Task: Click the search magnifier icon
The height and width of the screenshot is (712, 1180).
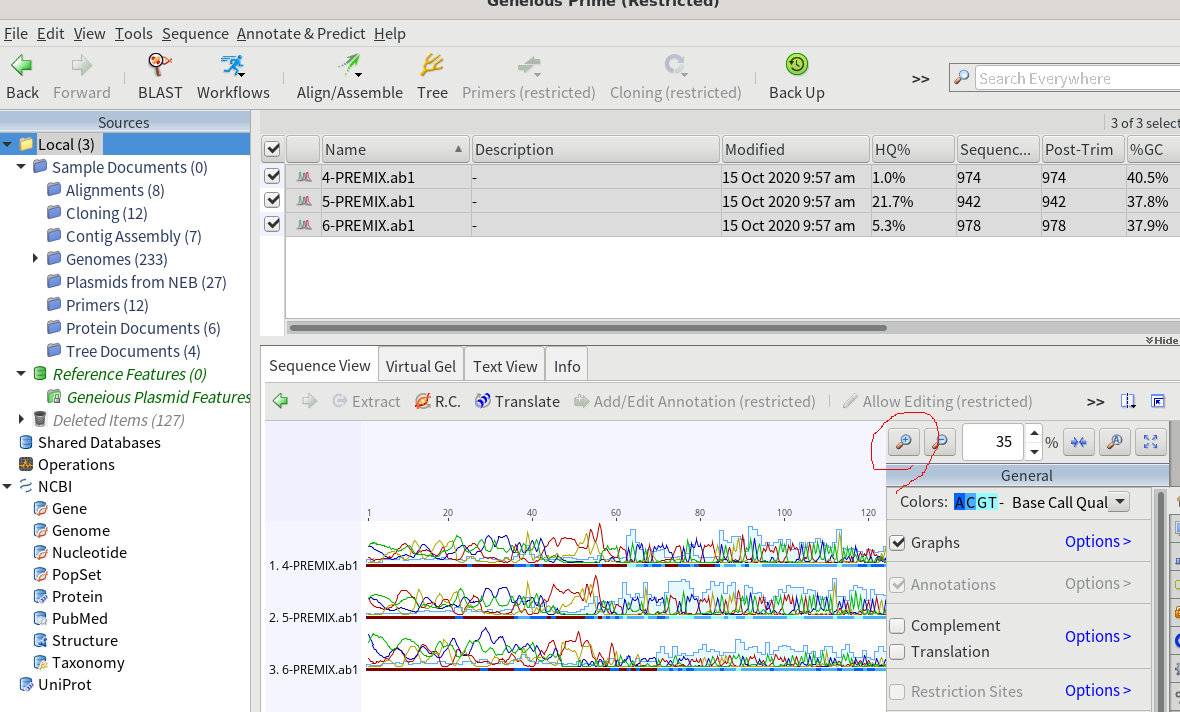Action: 961,78
